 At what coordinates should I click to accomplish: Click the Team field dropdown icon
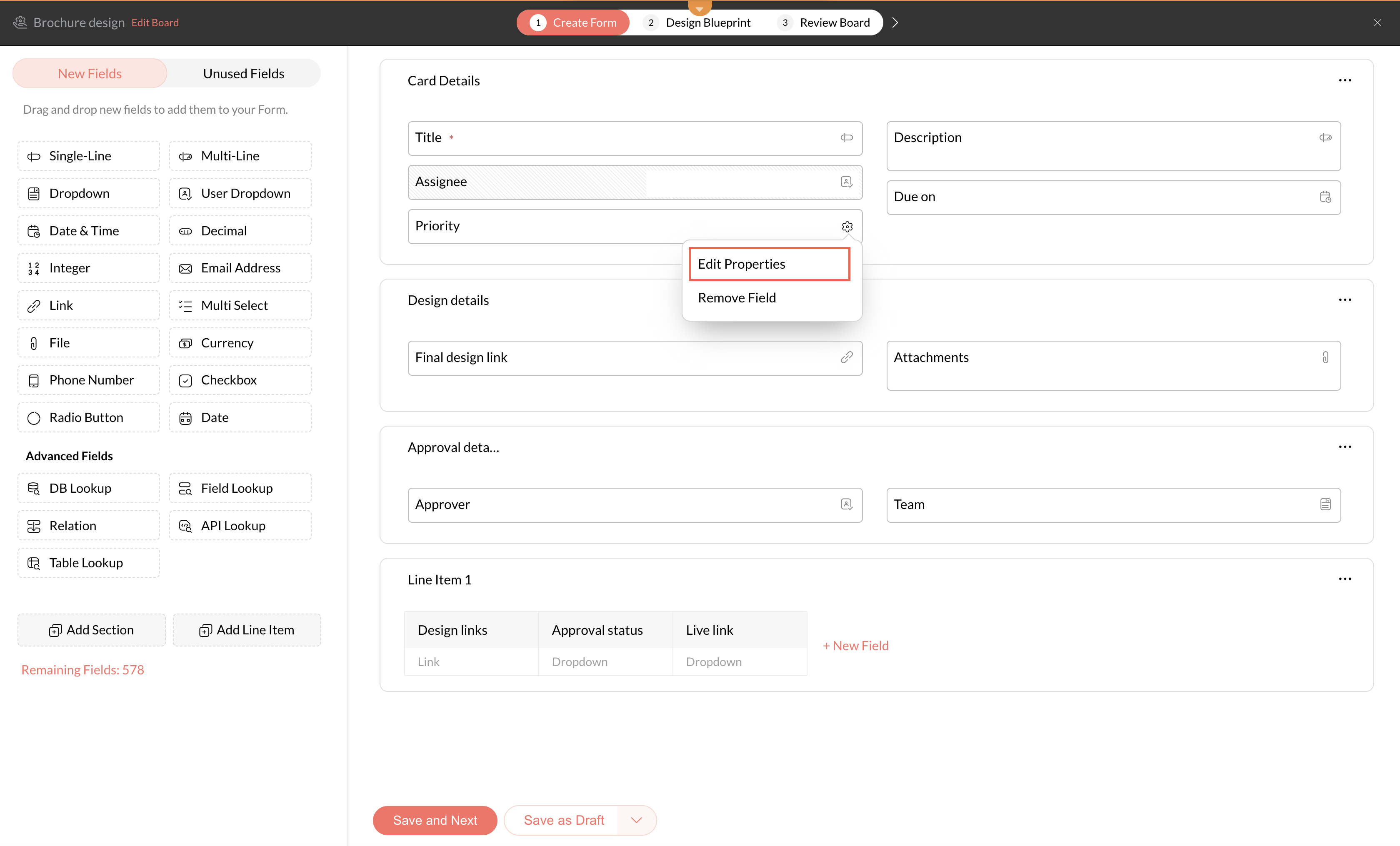[x=1325, y=504]
